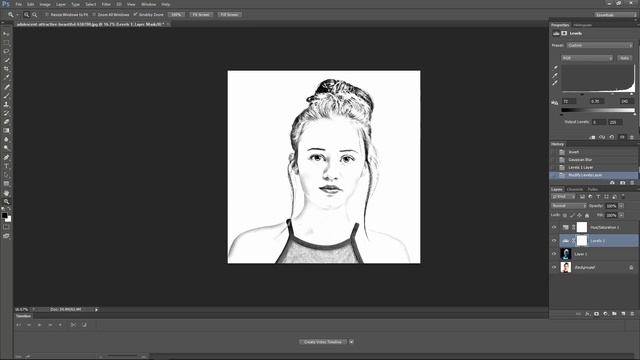Add a layer mask in Layers panel
The width and height of the screenshot is (640, 360).
[596, 314]
